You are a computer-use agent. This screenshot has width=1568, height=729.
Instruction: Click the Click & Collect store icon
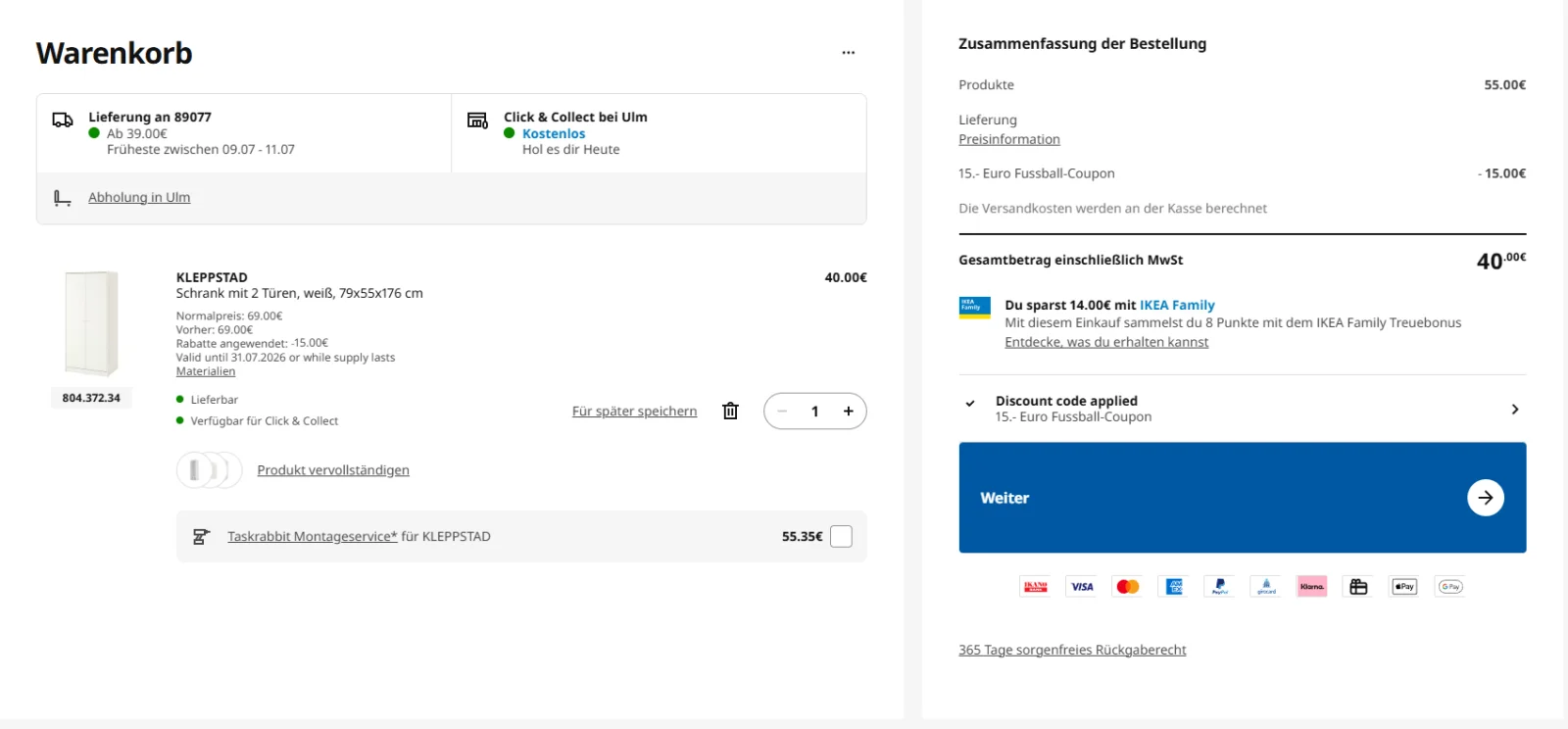click(477, 121)
